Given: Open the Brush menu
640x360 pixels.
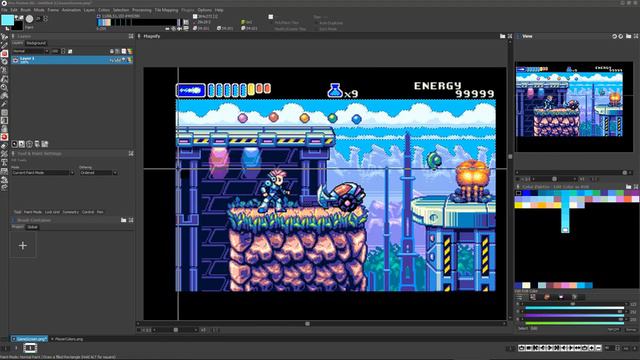Looking at the screenshot, I should (x=25, y=10).
